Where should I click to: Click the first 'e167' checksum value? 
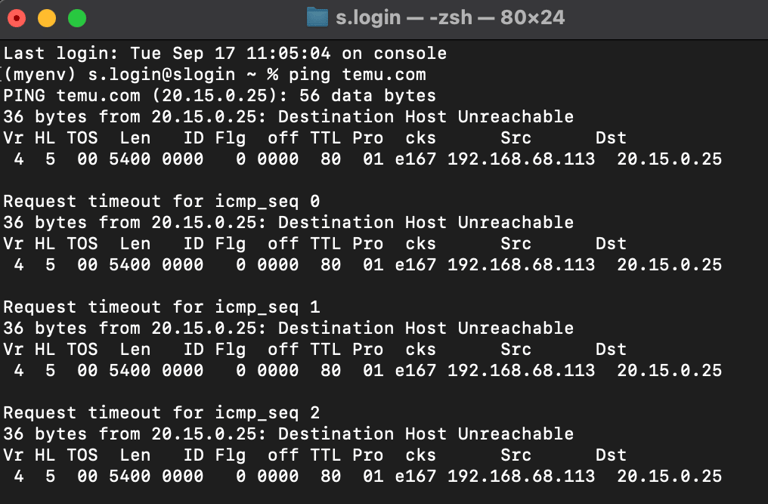tap(415, 159)
